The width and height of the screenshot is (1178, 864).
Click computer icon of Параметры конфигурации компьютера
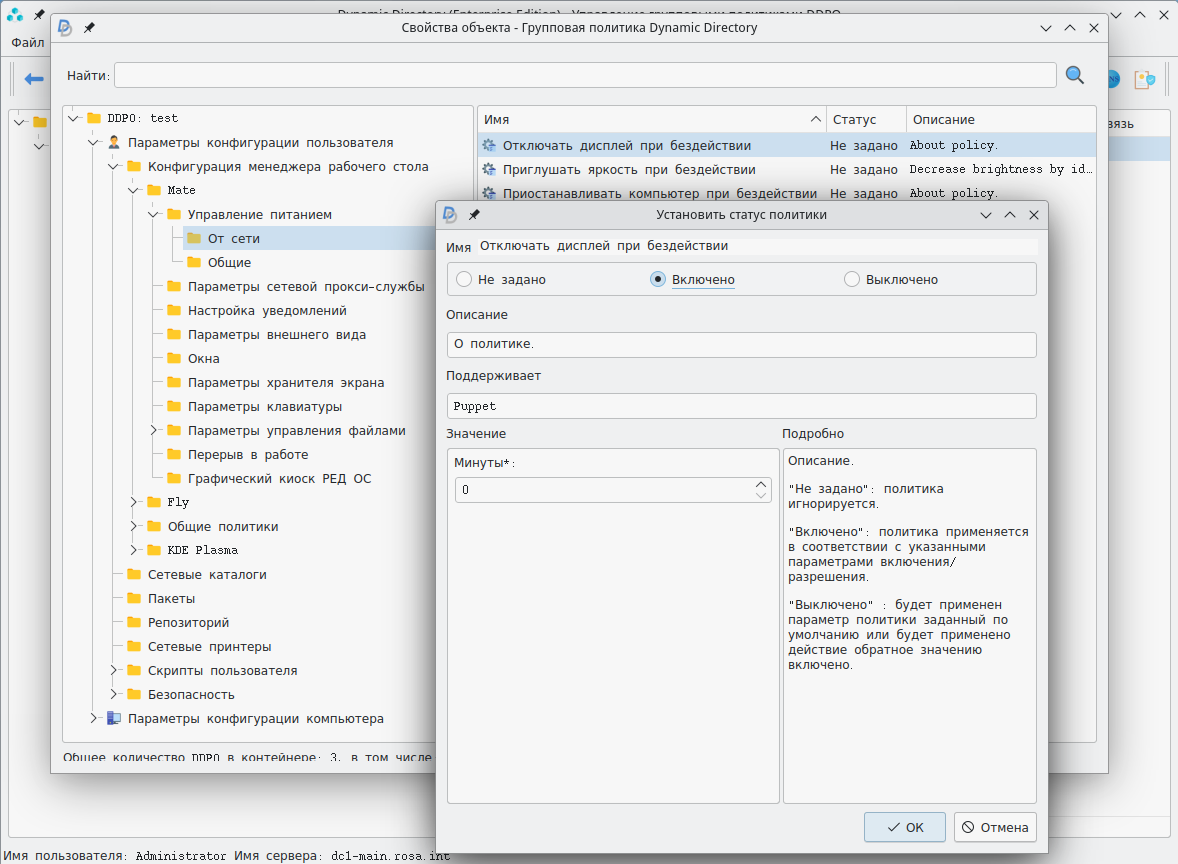point(114,718)
